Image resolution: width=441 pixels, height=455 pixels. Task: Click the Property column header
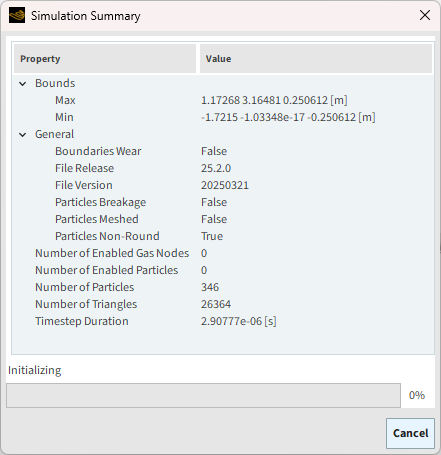[105, 59]
